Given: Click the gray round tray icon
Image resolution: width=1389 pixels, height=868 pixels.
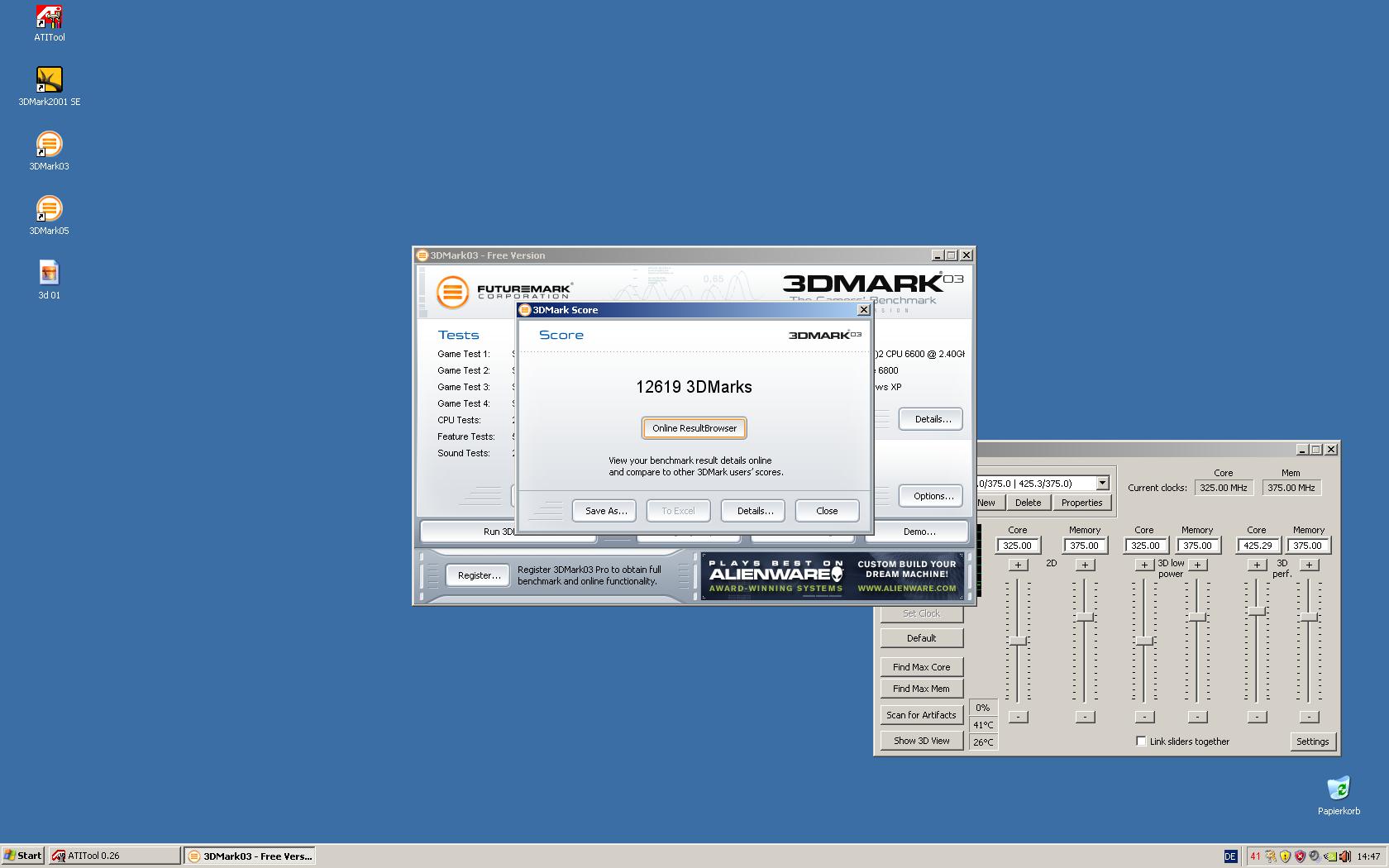Looking at the screenshot, I should [1315, 856].
